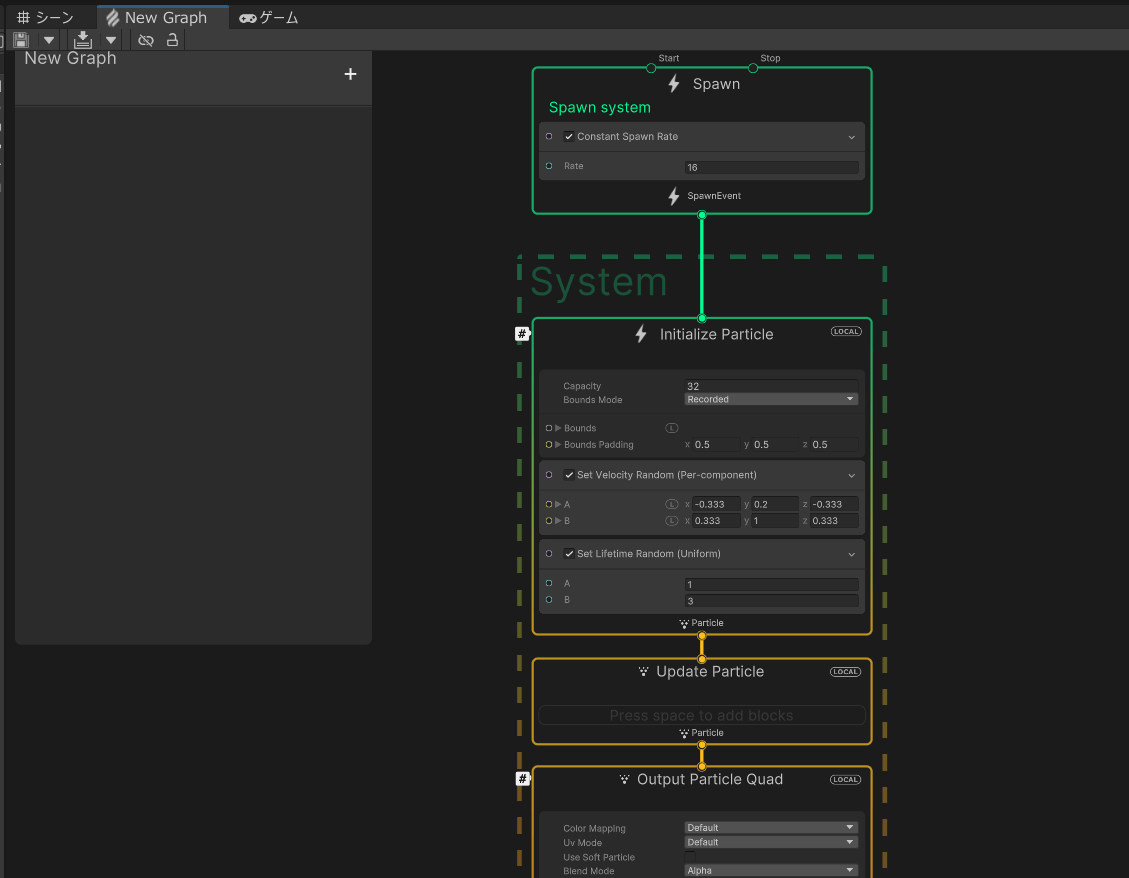Open the Bounds Mode dropdown
Viewport: 1129px width, 878px height.
click(771, 399)
